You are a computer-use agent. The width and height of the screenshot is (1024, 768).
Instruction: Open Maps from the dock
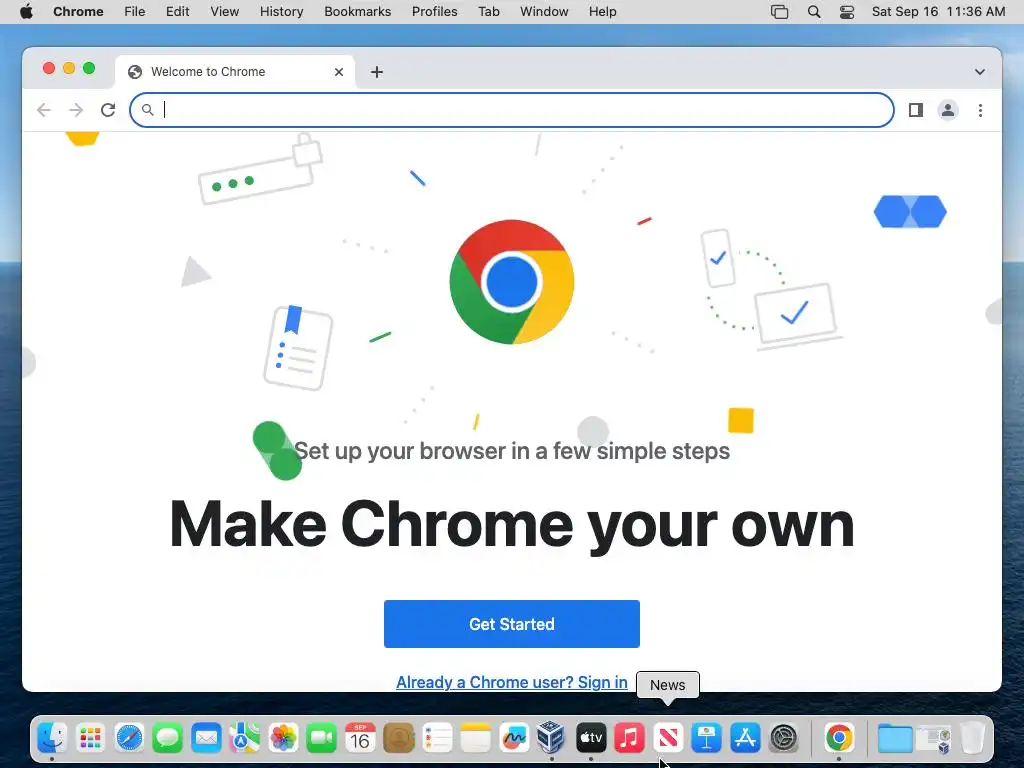coord(245,738)
